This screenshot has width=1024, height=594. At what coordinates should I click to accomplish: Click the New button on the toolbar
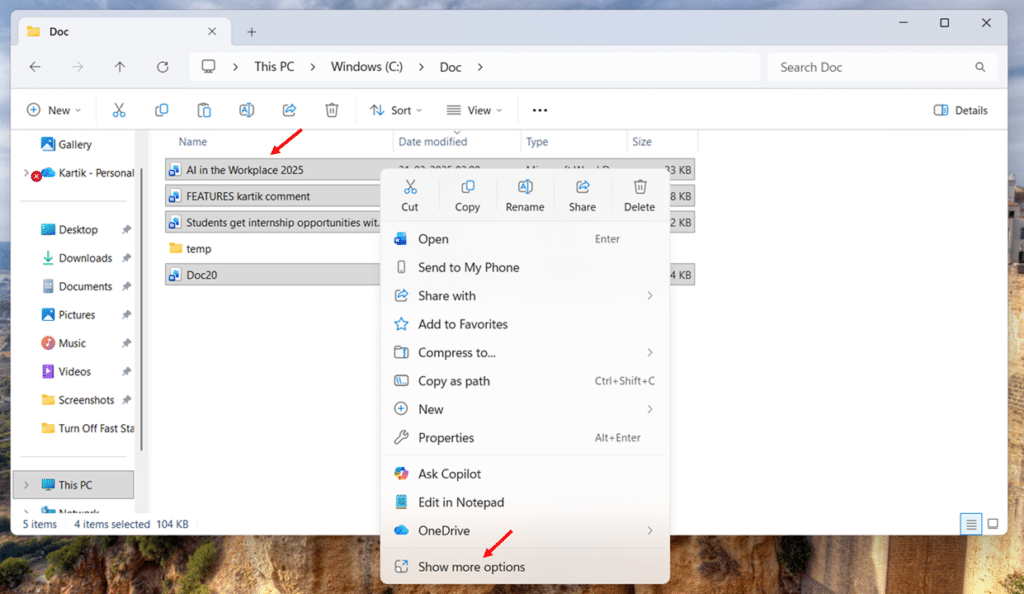coord(54,110)
